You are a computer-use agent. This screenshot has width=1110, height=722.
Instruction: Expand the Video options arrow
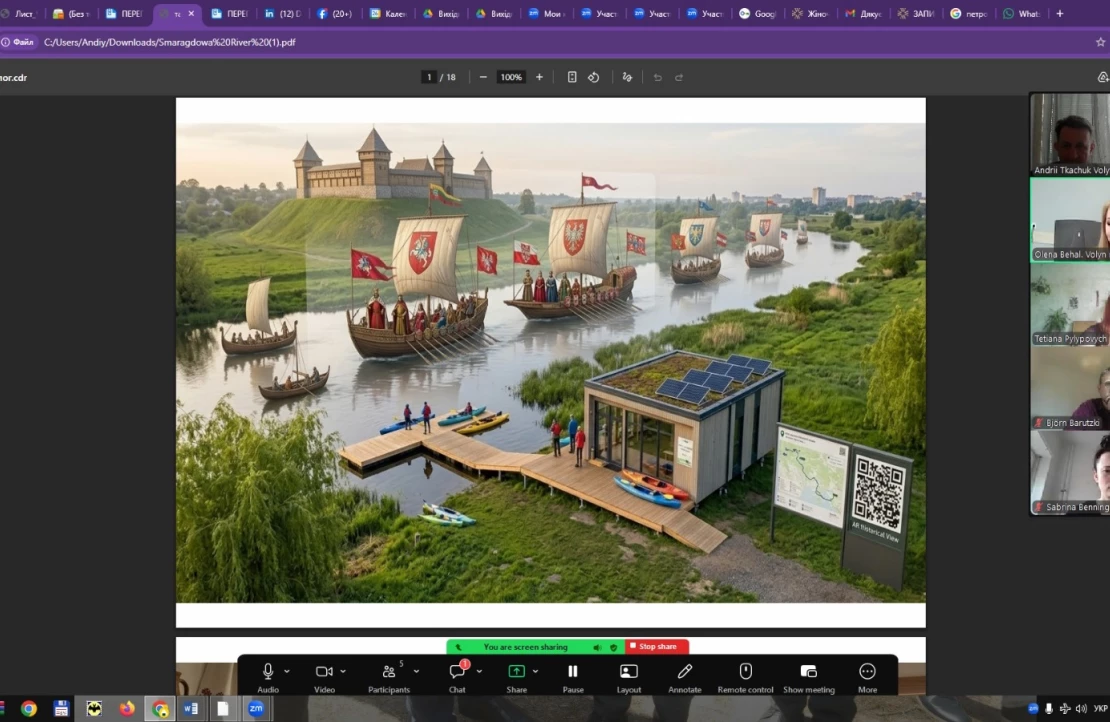click(343, 671)
